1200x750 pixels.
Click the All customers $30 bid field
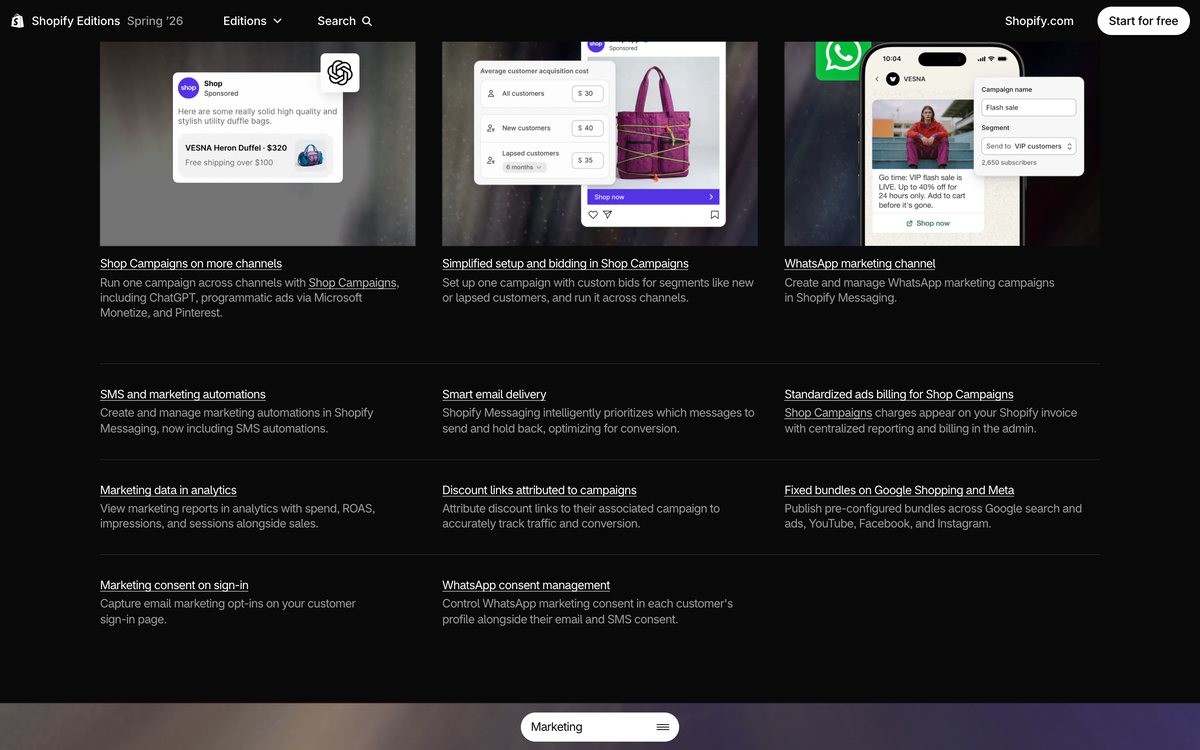coord(588,94)
